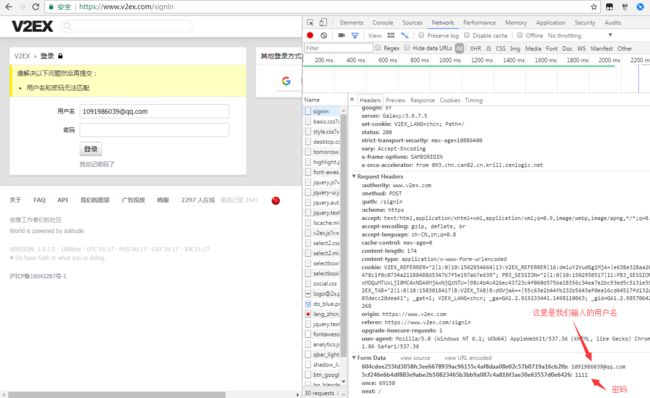
Task: Toggle the network filter funnel icon
Action: (355, 36)
